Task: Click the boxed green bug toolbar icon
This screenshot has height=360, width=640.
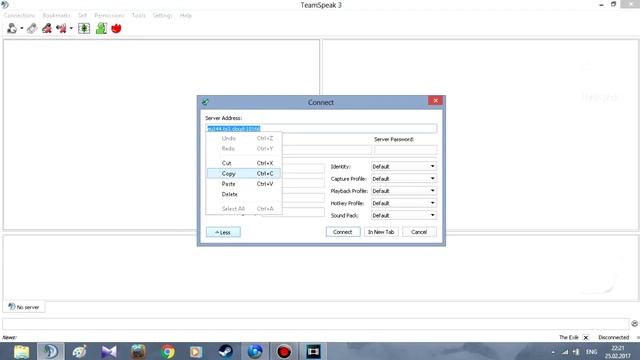Action: [84, 28]
